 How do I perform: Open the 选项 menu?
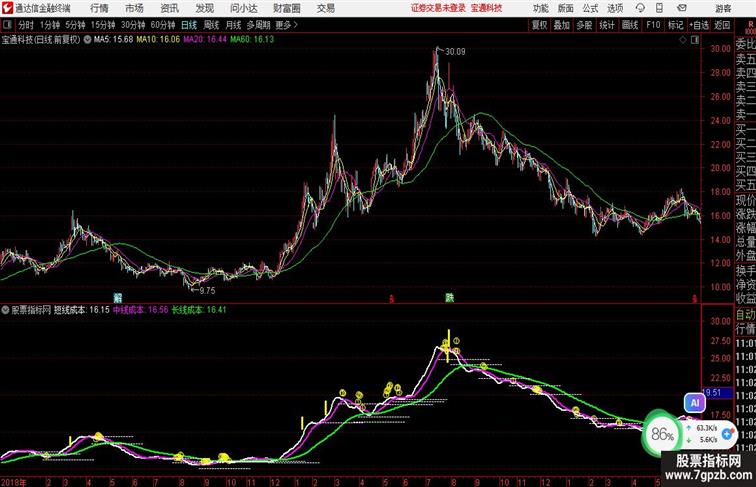615,8
